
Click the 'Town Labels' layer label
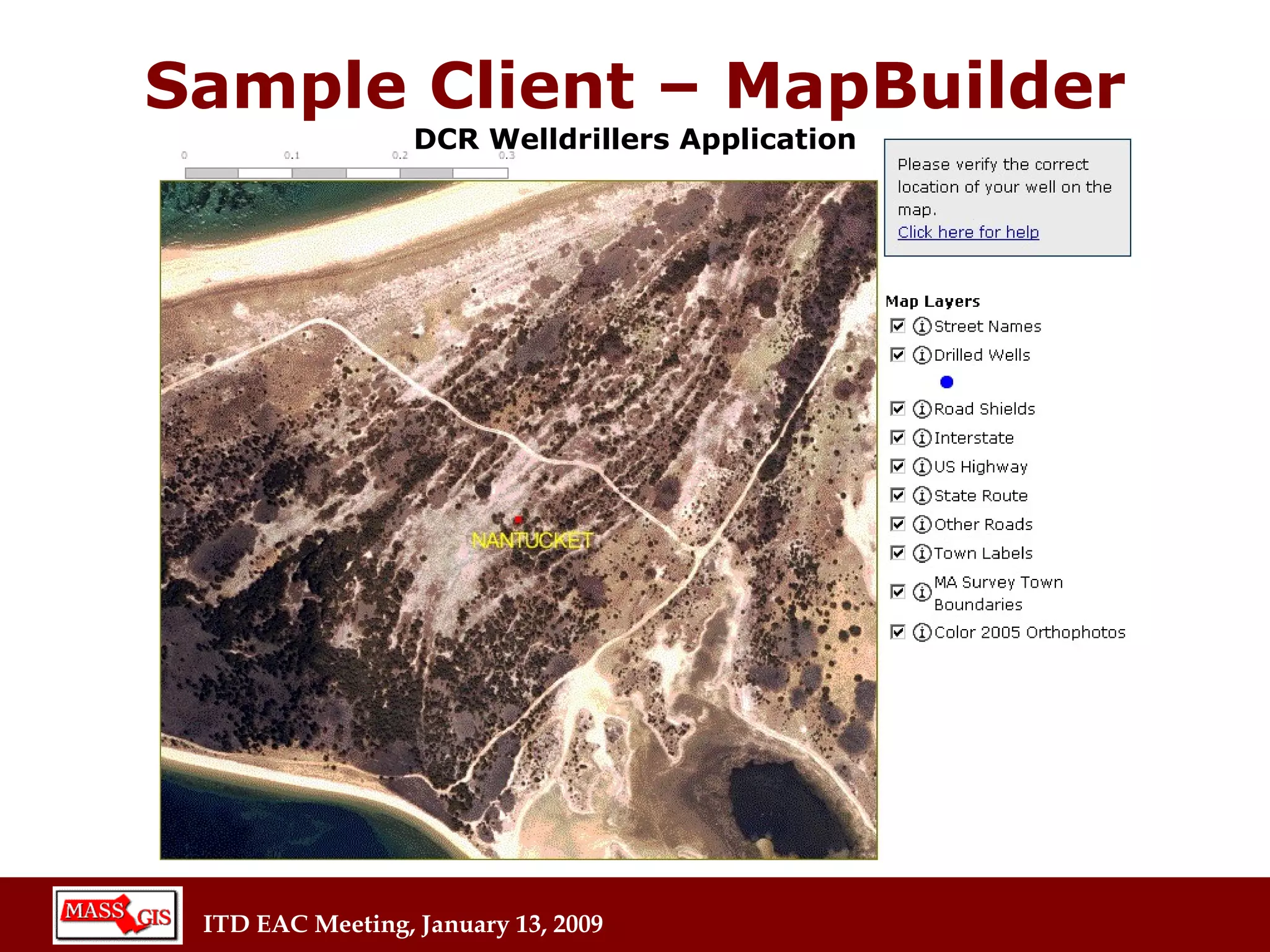click(984, 553)
